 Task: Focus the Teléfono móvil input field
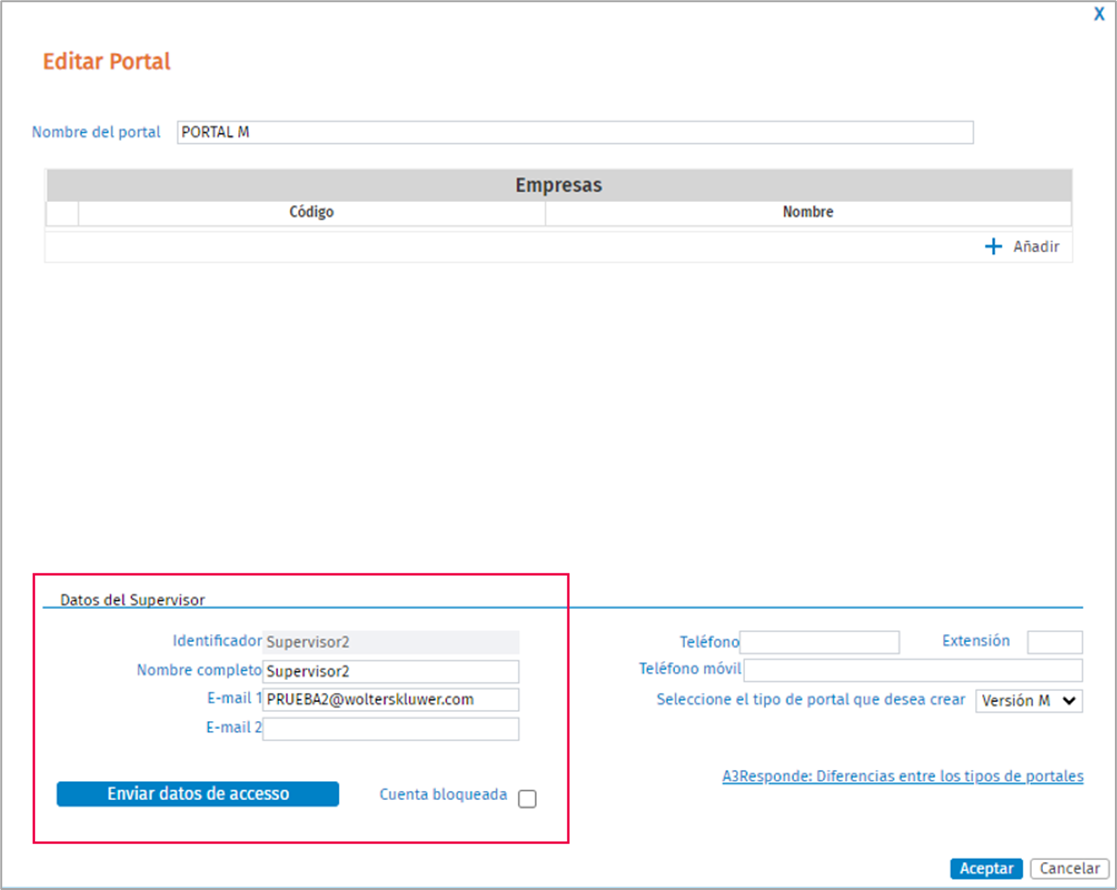point(913,671)
